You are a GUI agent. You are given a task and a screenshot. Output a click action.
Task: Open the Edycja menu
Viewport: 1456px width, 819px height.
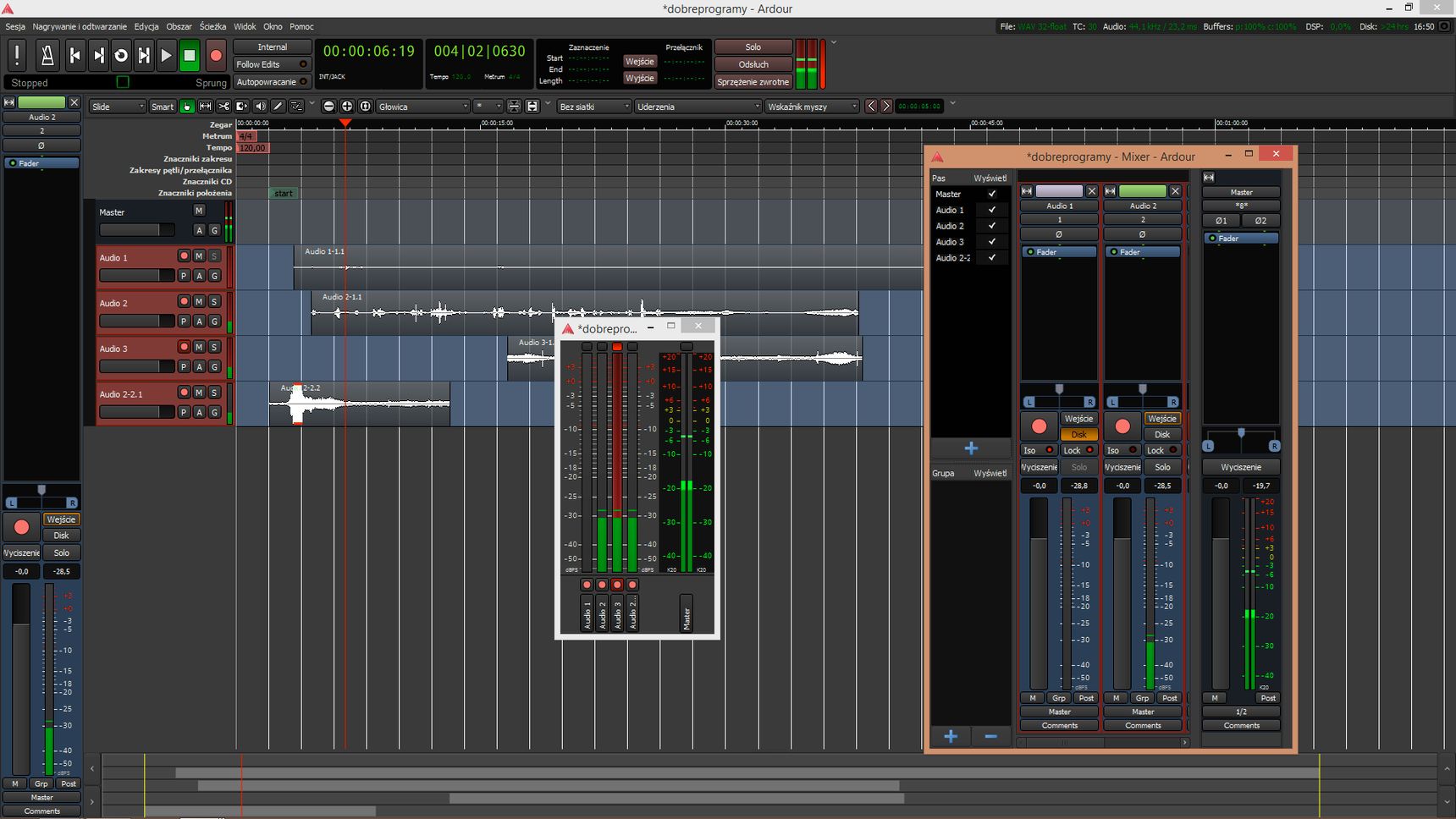click(x=146, y=26)
